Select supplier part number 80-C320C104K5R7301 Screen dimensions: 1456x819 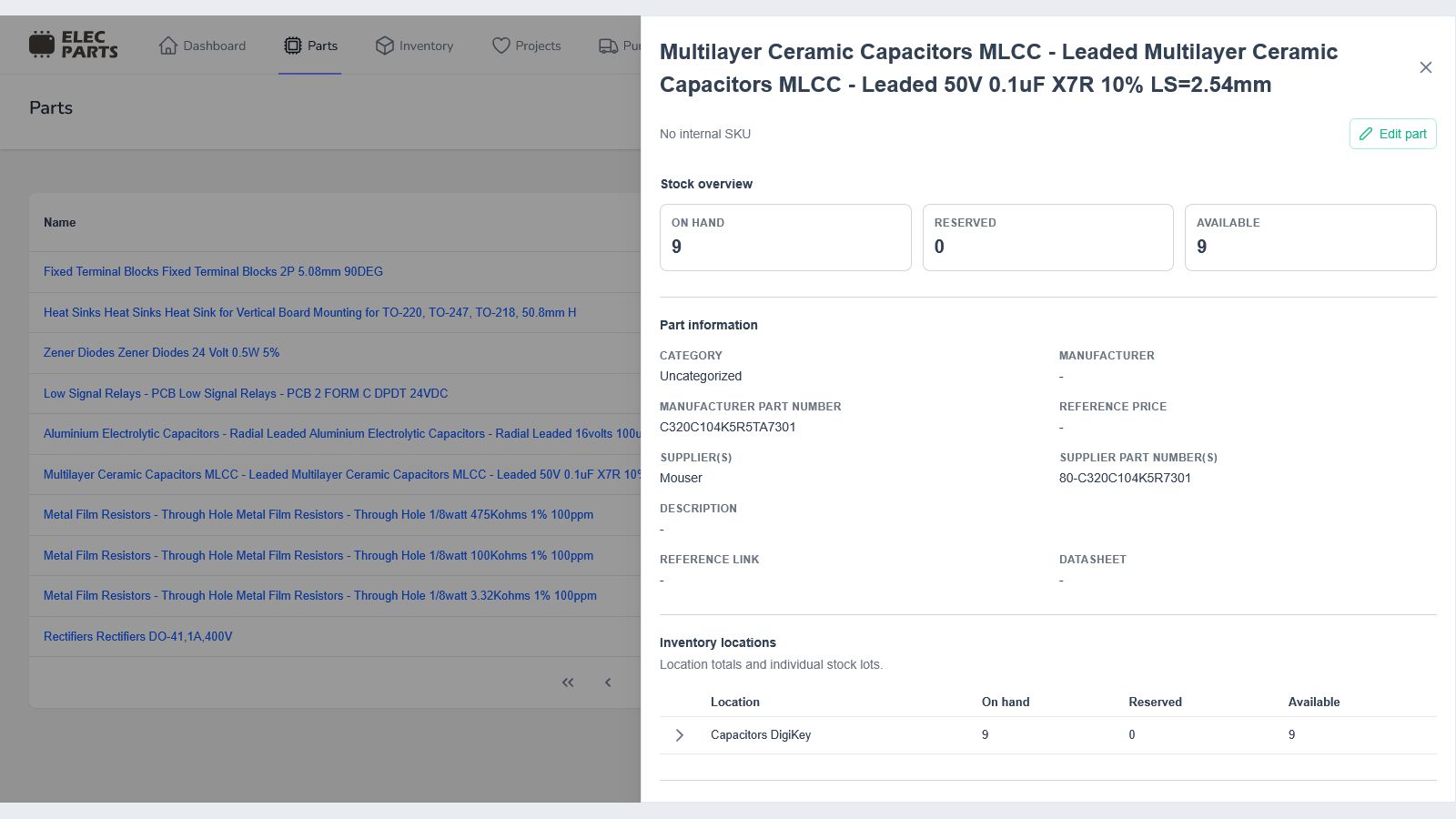click(1125, 478)
